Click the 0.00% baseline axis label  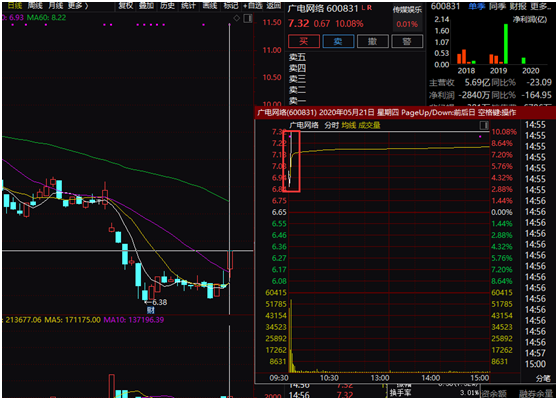(502, 212)
